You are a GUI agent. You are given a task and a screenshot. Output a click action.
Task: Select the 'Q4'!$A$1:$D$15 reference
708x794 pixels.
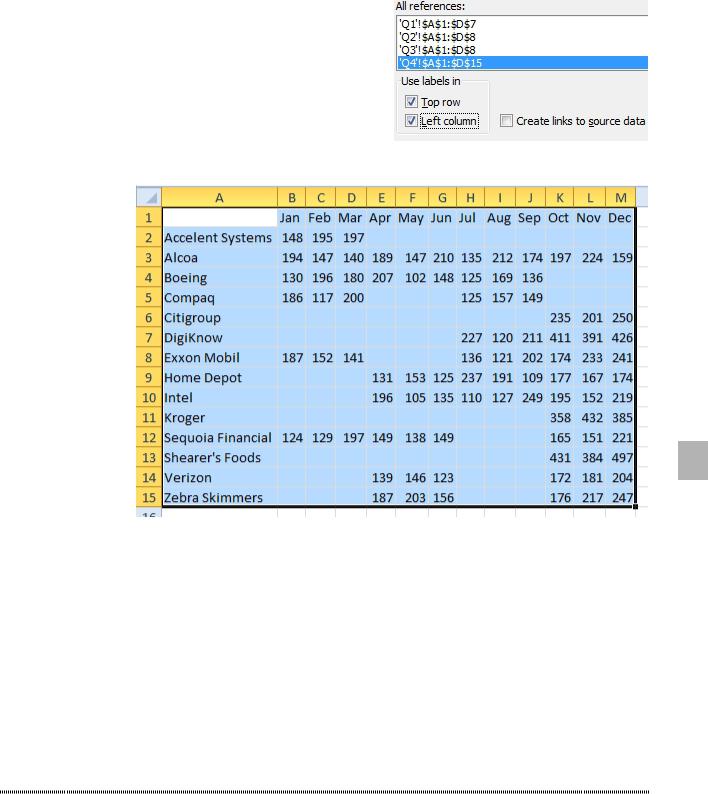point(522,63)
